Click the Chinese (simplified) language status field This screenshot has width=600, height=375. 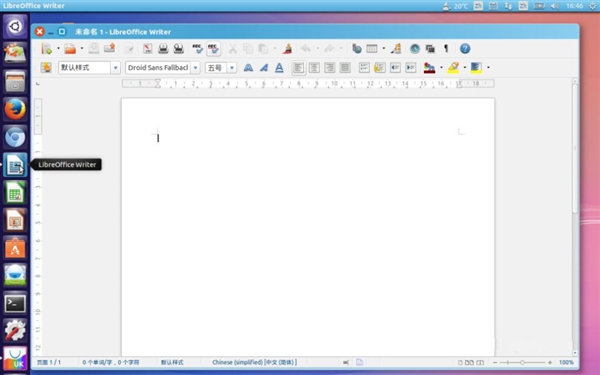[x=254, y=362]
